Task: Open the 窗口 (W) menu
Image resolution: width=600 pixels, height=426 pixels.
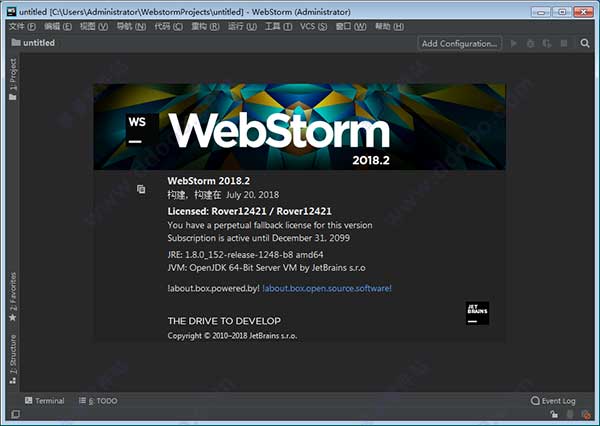Action: [x=351, y=26]
